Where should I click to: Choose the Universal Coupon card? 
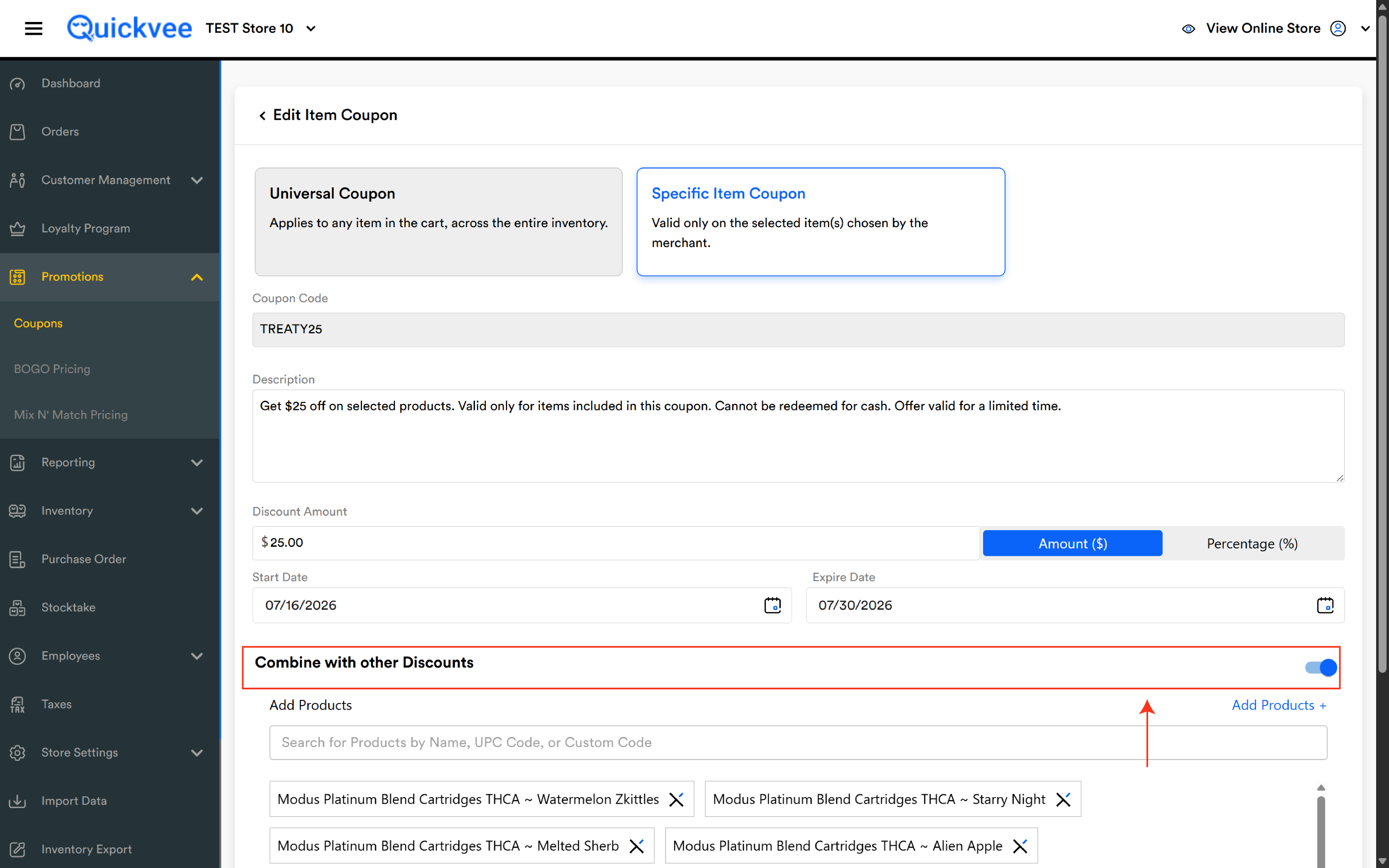point(438,222)
